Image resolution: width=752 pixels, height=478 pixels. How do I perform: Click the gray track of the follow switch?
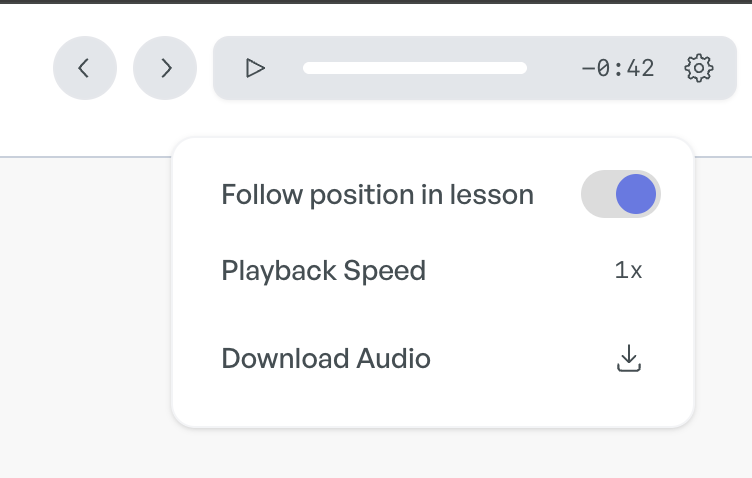[x=598, y=194]
